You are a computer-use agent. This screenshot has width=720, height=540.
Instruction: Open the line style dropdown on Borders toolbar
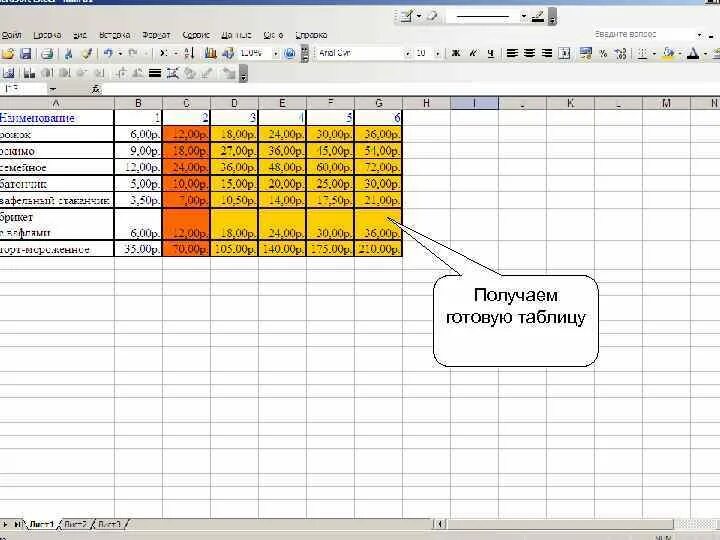pos(523,17)
